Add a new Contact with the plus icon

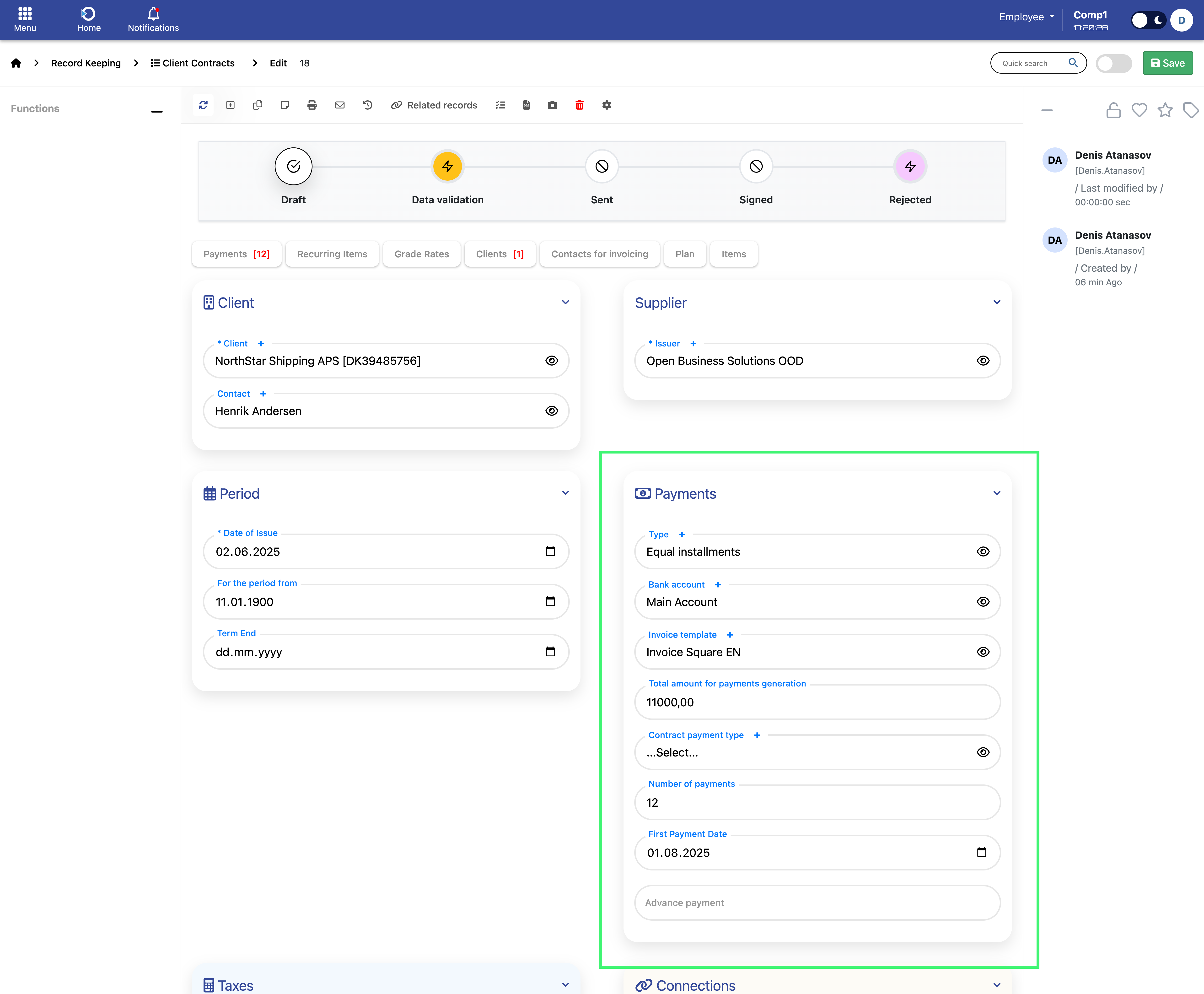point(263,394)
